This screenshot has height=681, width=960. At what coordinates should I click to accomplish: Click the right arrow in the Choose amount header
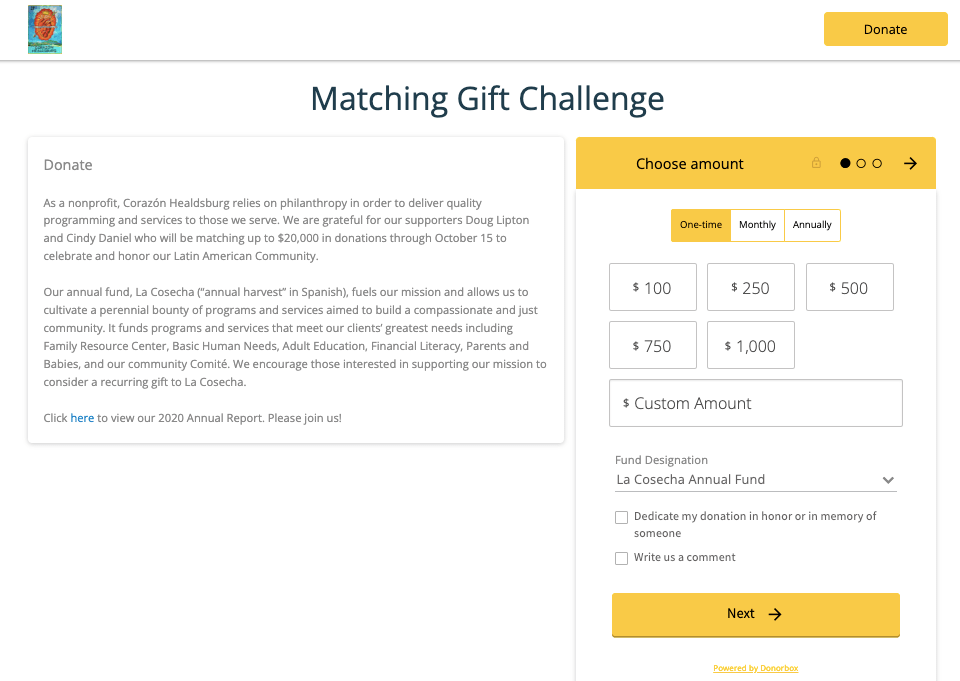(x=911, y=163)
